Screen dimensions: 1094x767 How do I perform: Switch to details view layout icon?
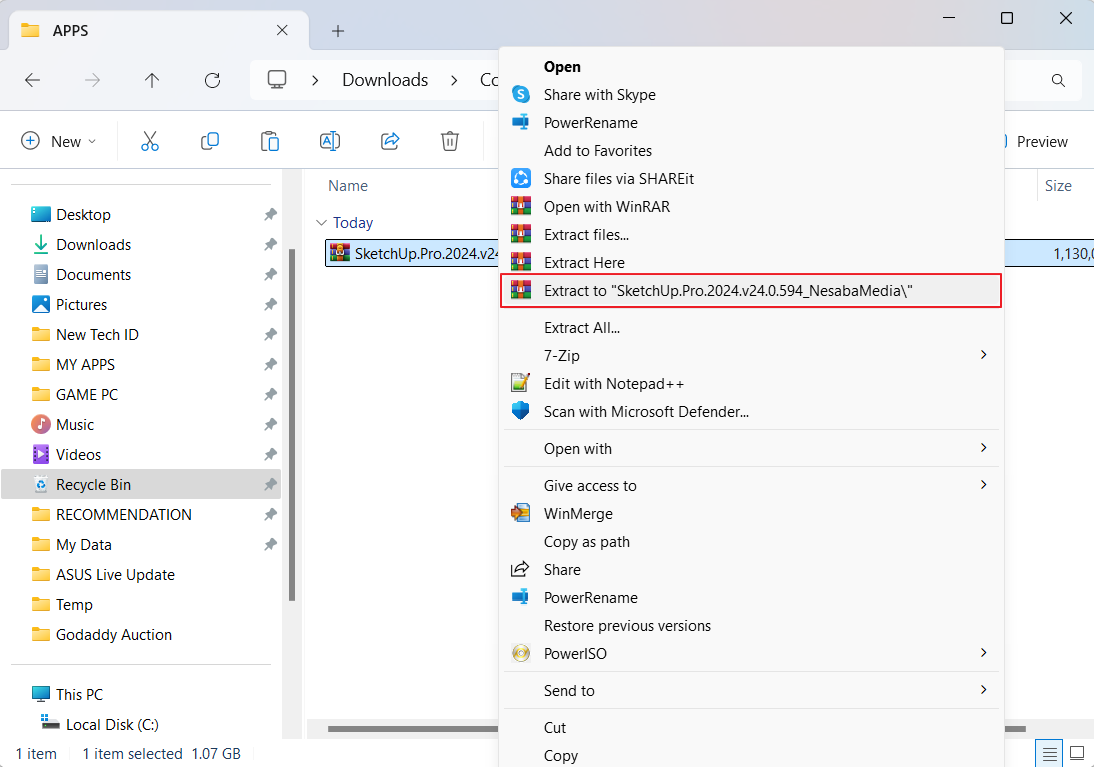(1050, 753)
